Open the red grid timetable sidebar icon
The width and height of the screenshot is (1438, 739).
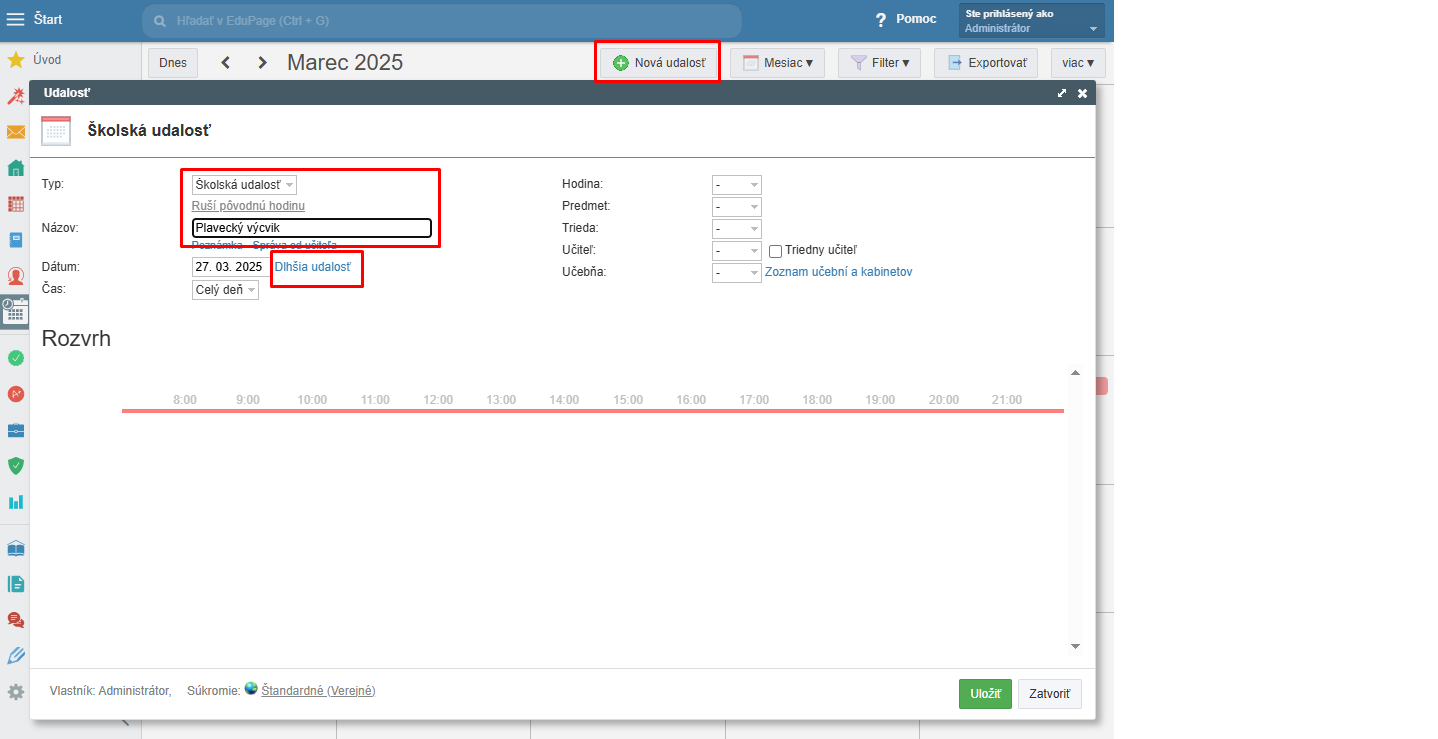pos(15,204)
